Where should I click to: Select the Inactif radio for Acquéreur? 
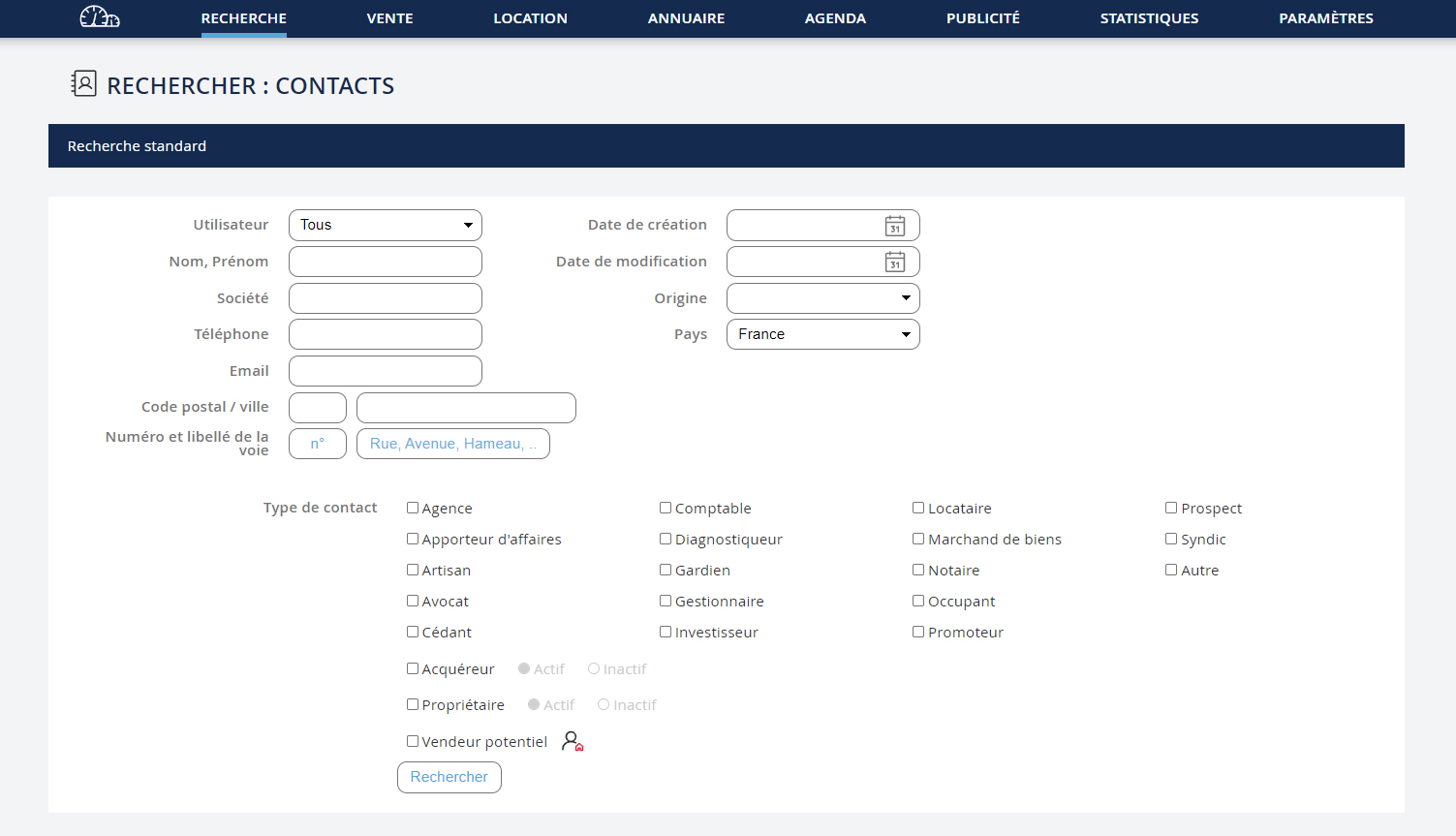click(594, 668)
